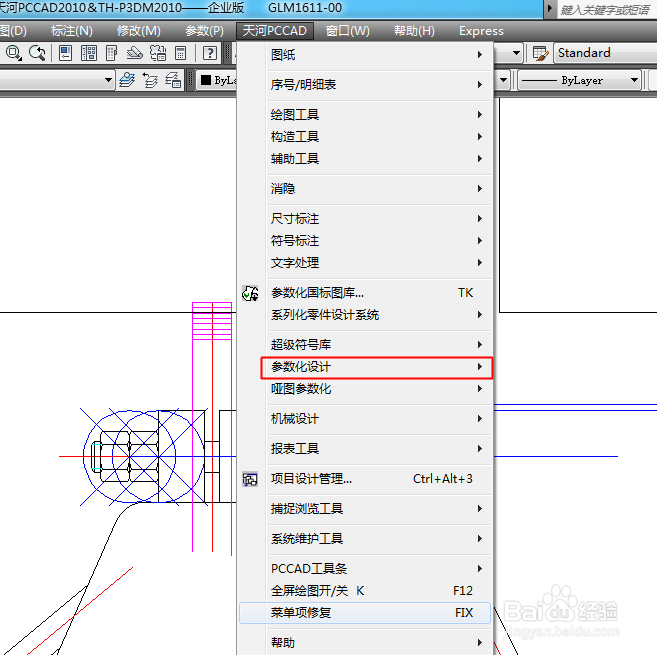Click the arrow beside the search box
The width and height of the screenshot is (657, 655).
click(550, 8)
